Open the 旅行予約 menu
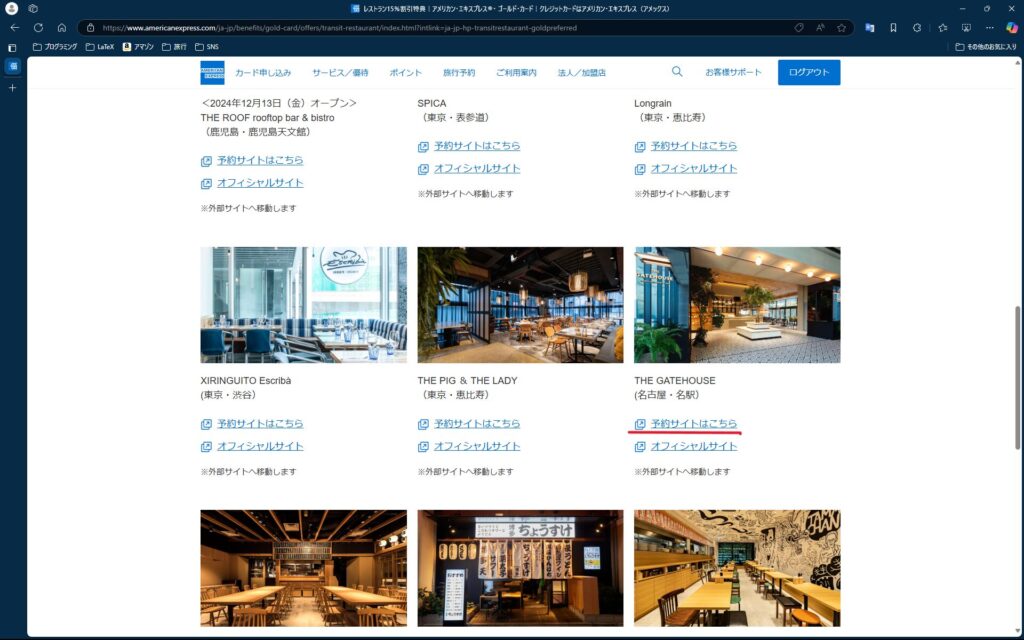The width and height of the screenshot is (1024, 640). [x=459, y=72]
